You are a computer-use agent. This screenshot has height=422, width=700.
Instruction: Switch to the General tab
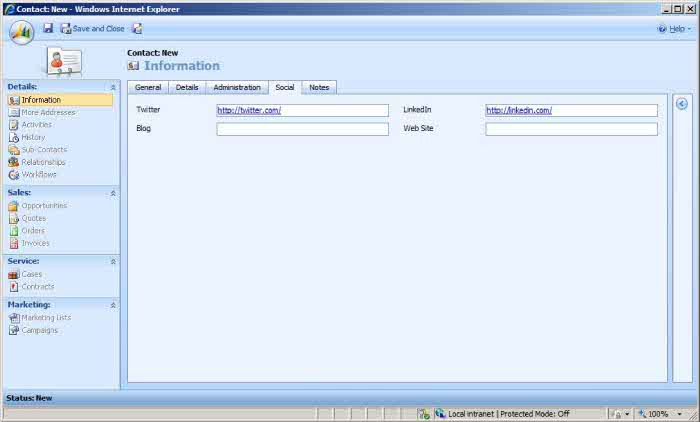148,88
